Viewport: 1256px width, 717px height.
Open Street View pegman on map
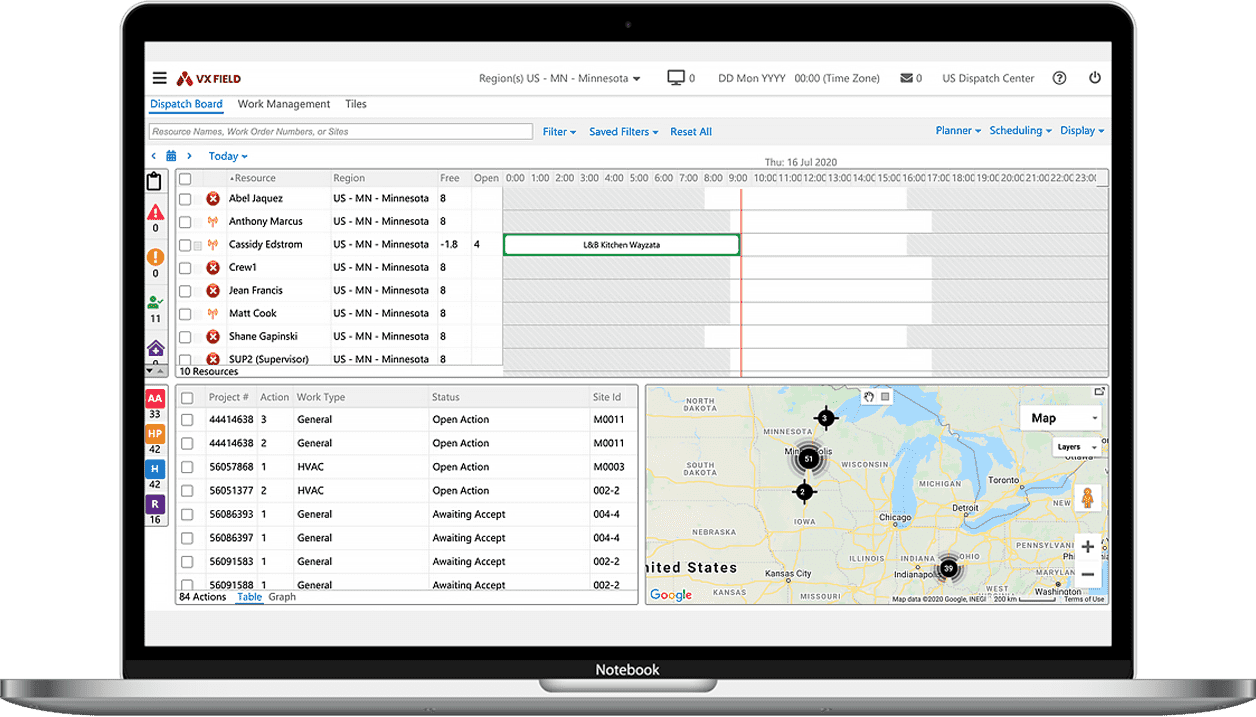[1088, 497]
